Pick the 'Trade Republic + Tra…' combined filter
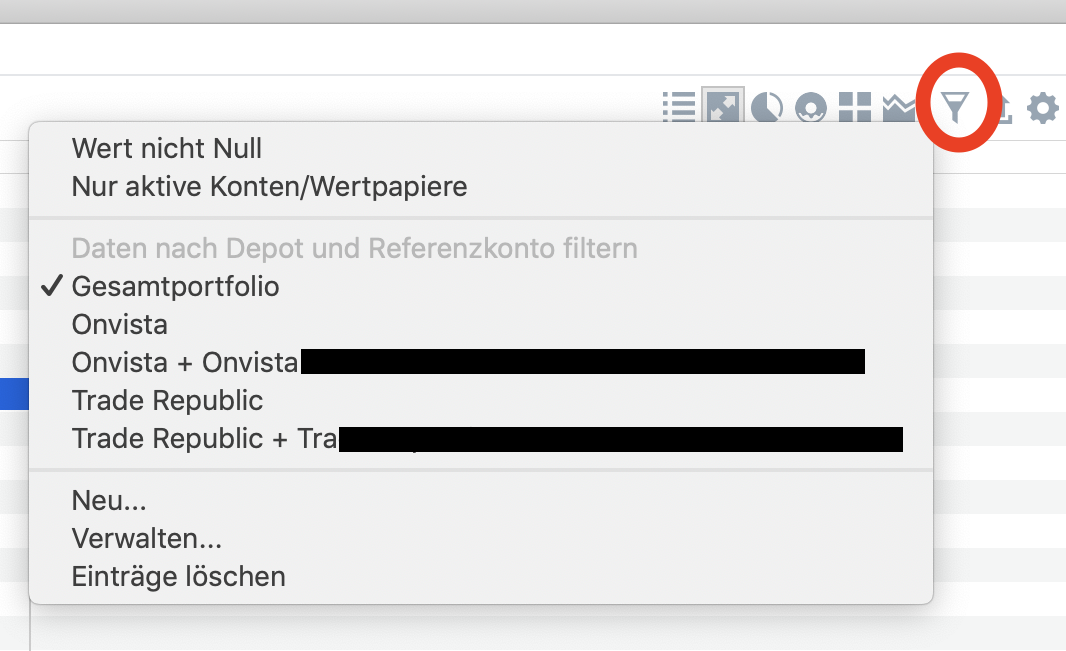Viewport: 1066px width, 651px height. pyautogui.click(x=204, y=439)
